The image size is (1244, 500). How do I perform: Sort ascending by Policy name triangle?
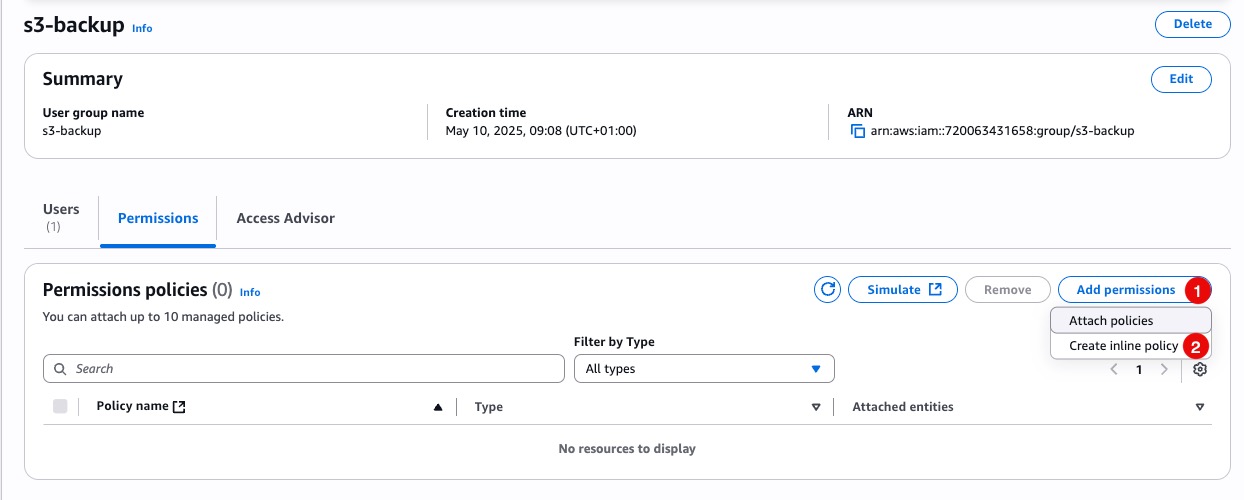click(438, 407)
